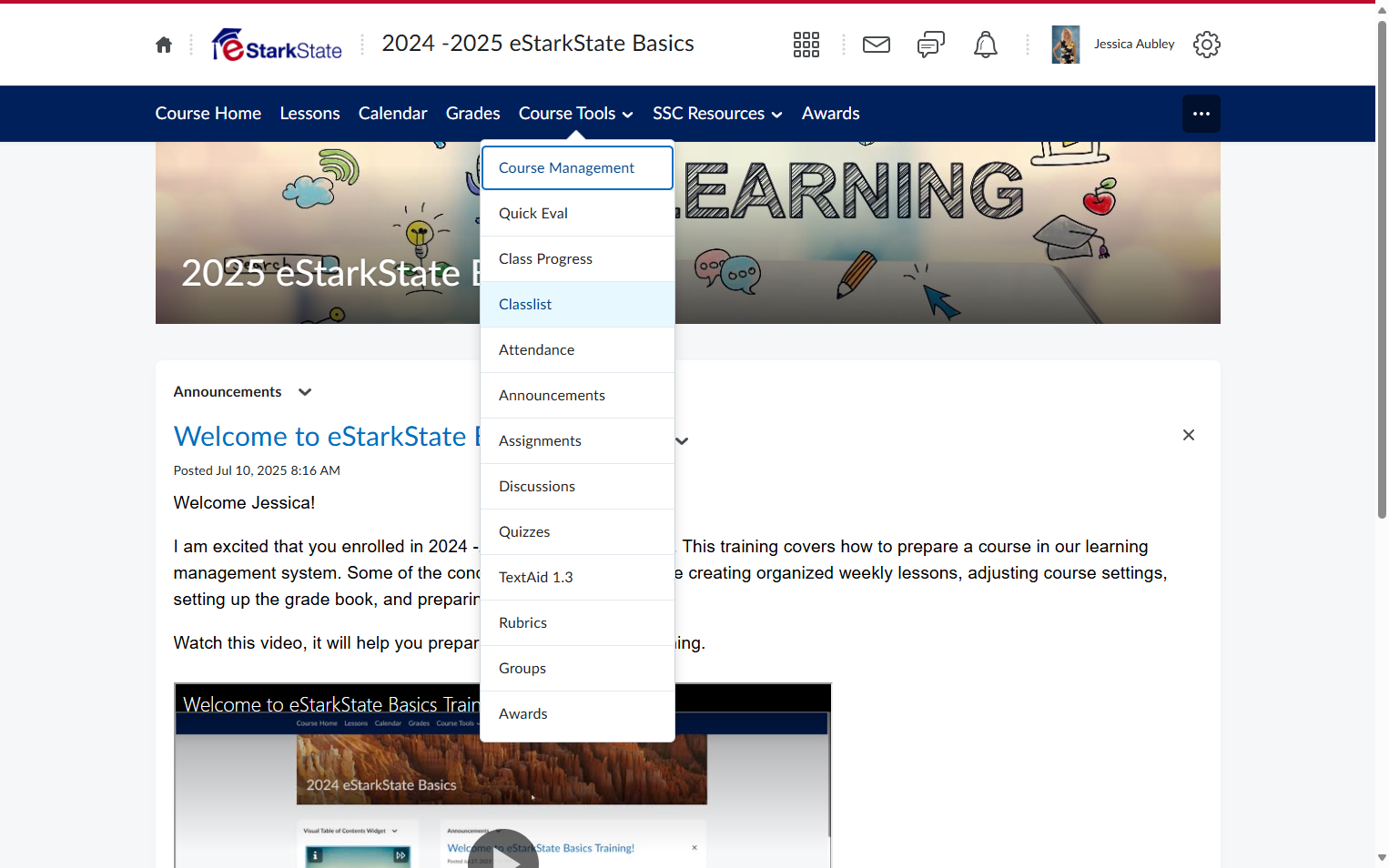Open Rubrics from the dropdown
1389x868 pixels.
coord(577,623)
